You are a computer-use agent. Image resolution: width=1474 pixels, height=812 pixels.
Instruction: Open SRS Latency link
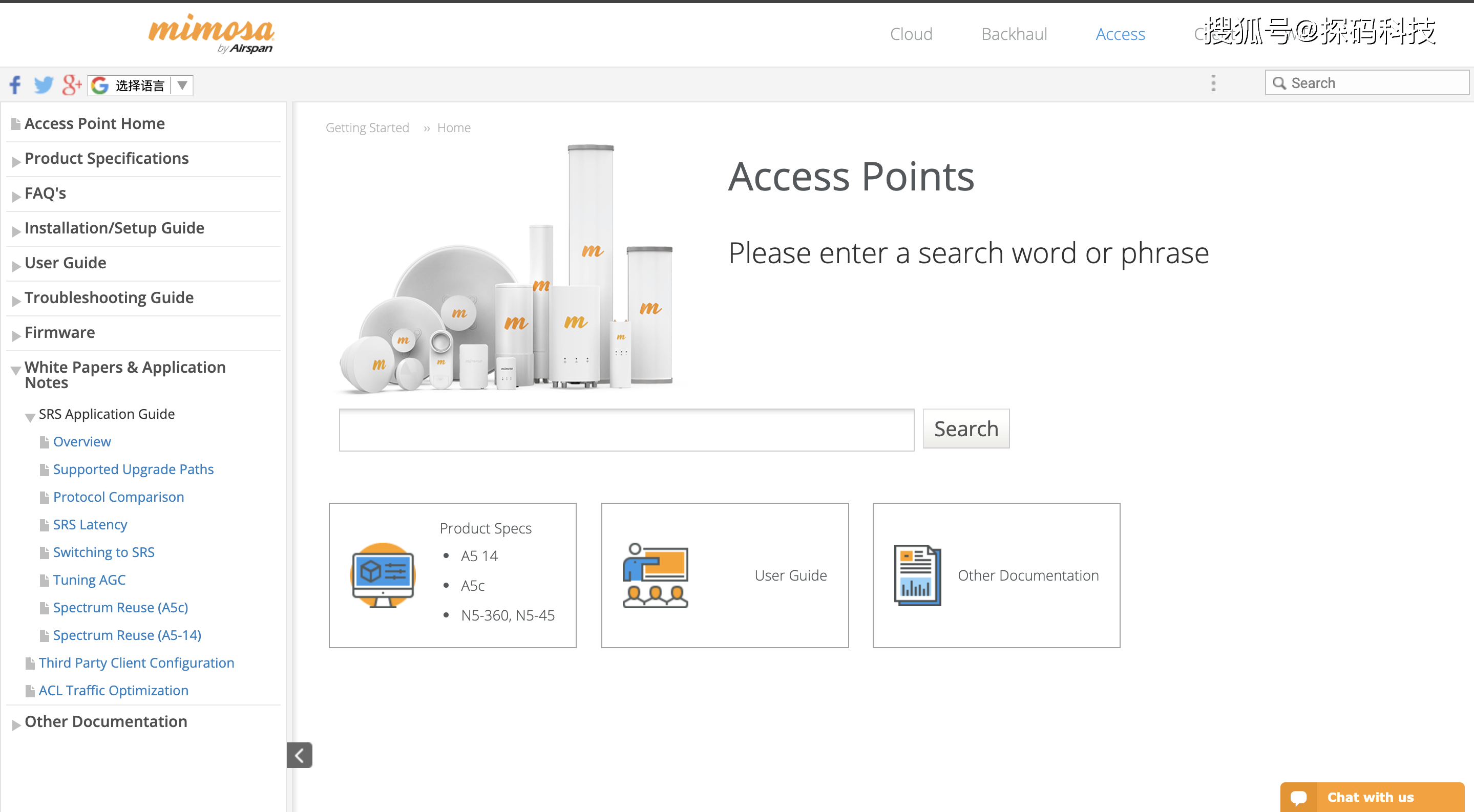click(x=90, y=525)
